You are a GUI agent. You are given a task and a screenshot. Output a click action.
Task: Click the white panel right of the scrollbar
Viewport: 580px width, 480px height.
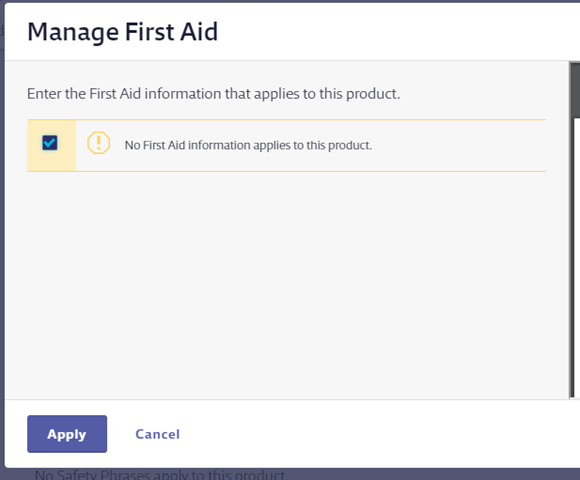(577, 259)
